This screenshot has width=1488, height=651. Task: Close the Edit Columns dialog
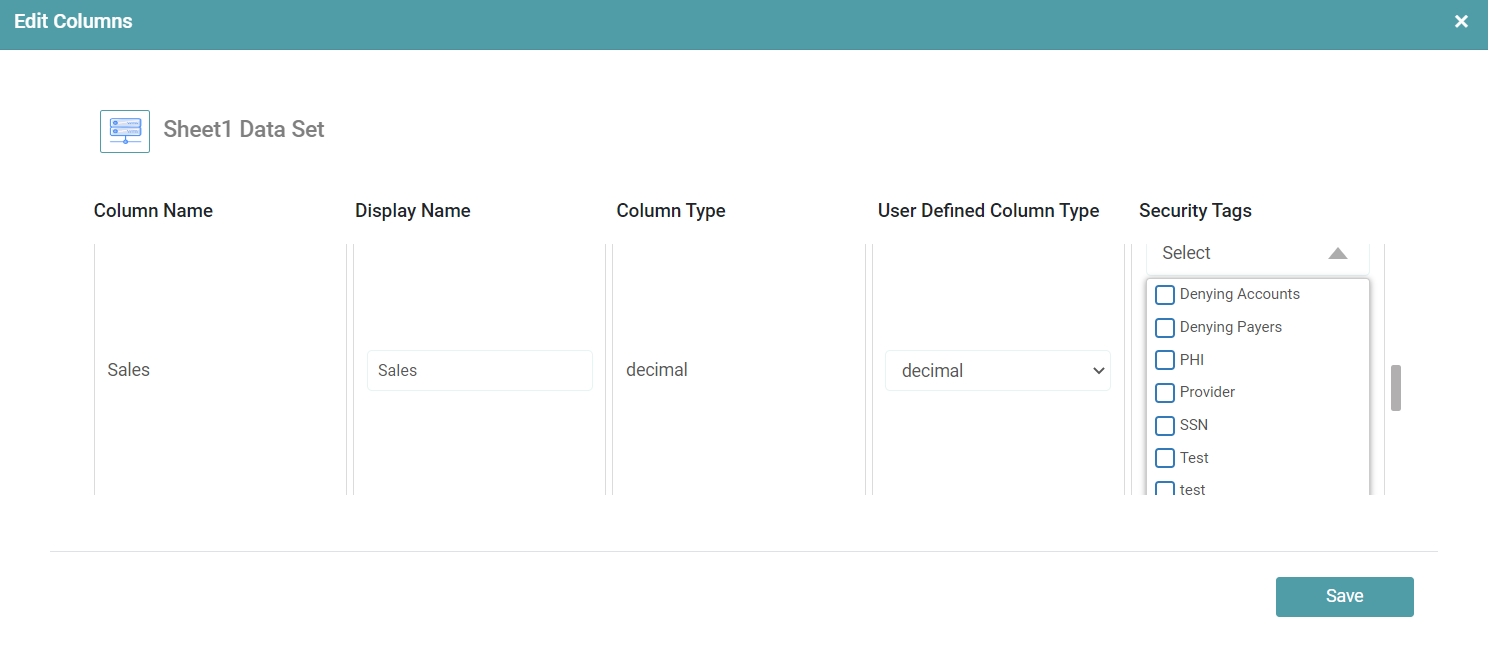[1461, 21]
